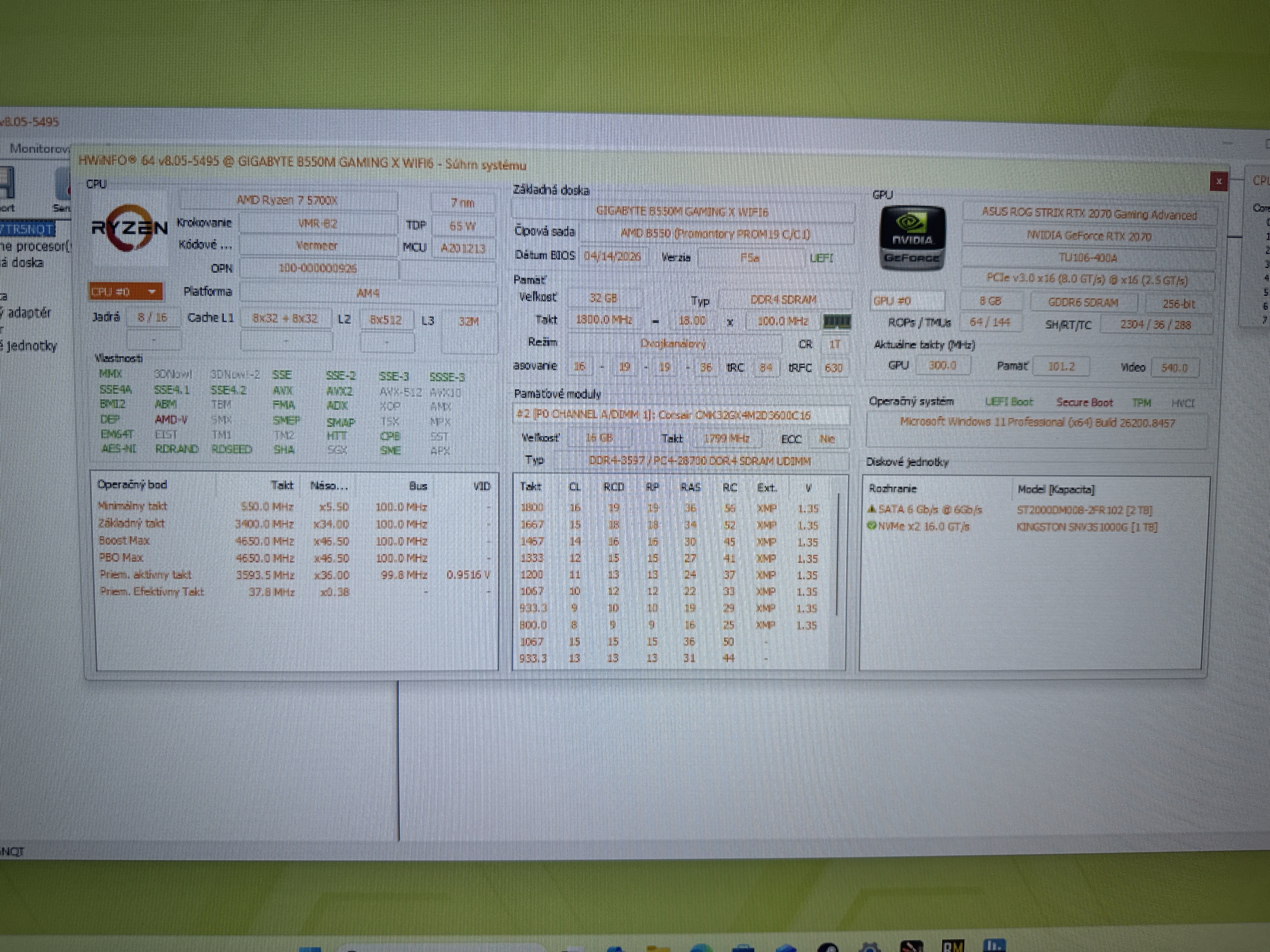
Task: Click the 'DDR4-3597 / PC4-28700' module type field
Action: coord(700,461)
